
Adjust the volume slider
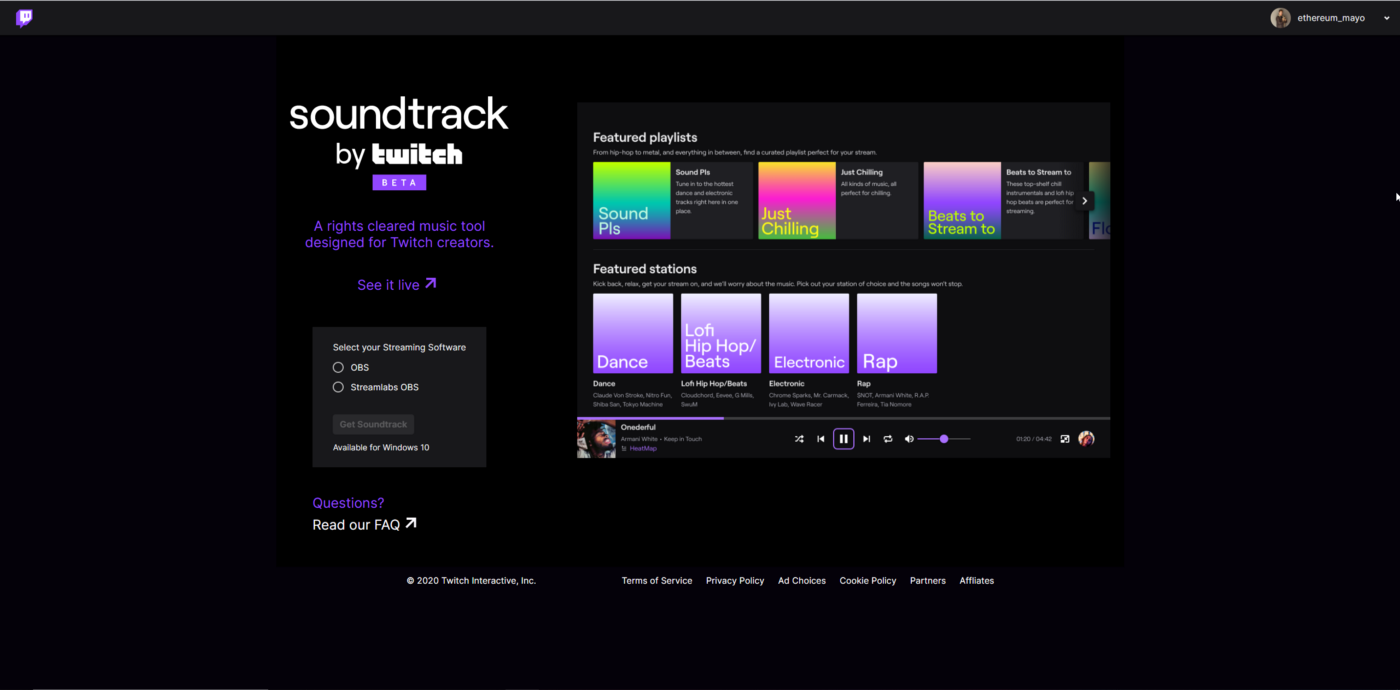[944, 438]
